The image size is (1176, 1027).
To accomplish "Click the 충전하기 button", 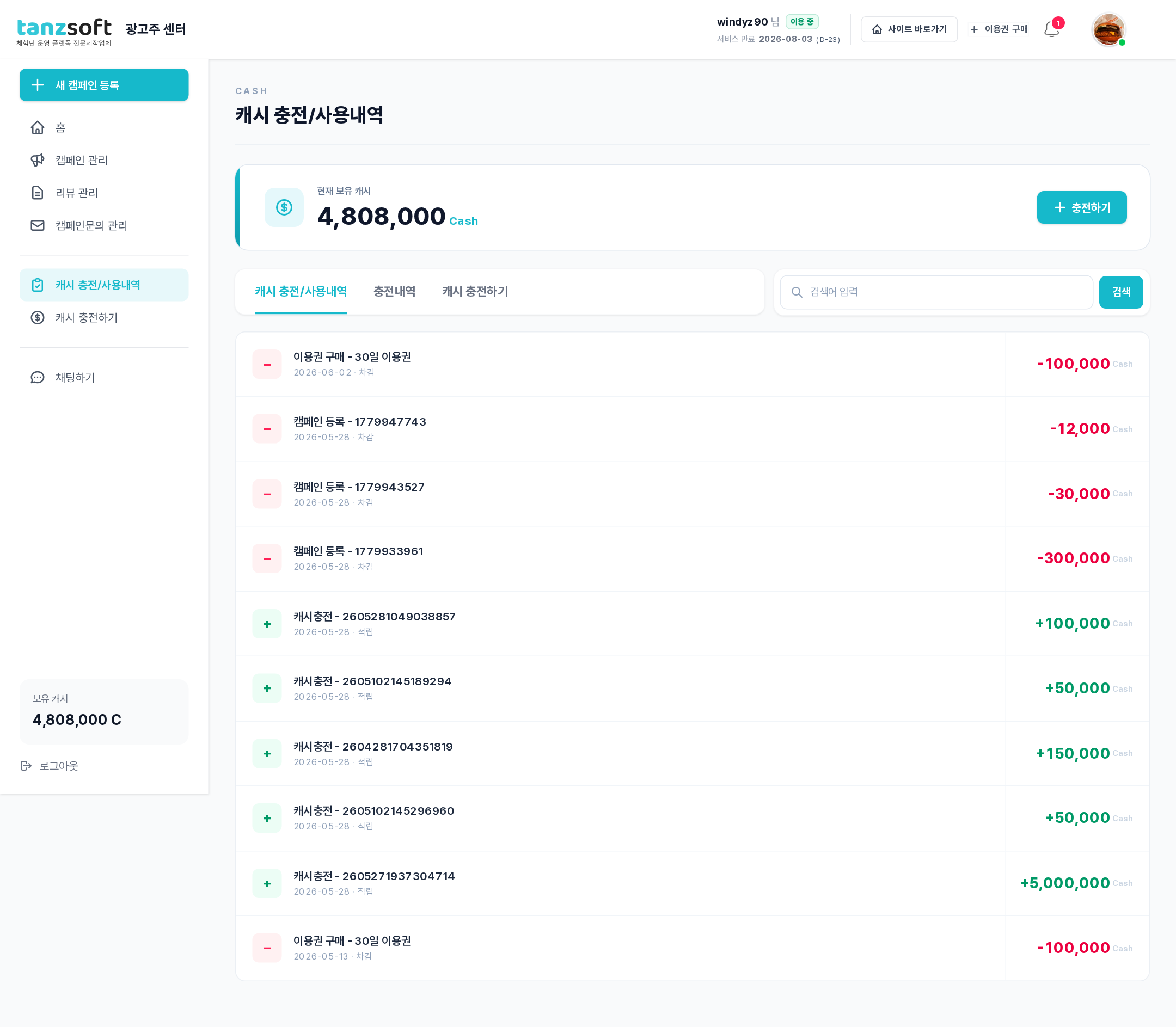I will point(1081,207).
